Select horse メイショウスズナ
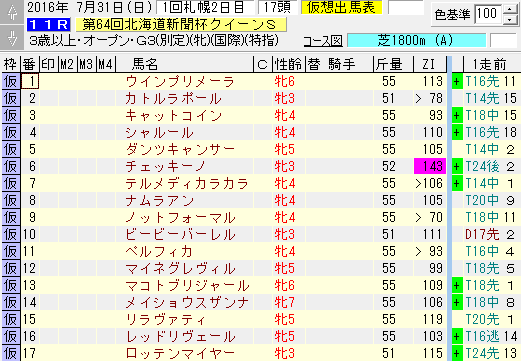Image resolution: width=521 pixels, height=361 pixels. point(187,303)
